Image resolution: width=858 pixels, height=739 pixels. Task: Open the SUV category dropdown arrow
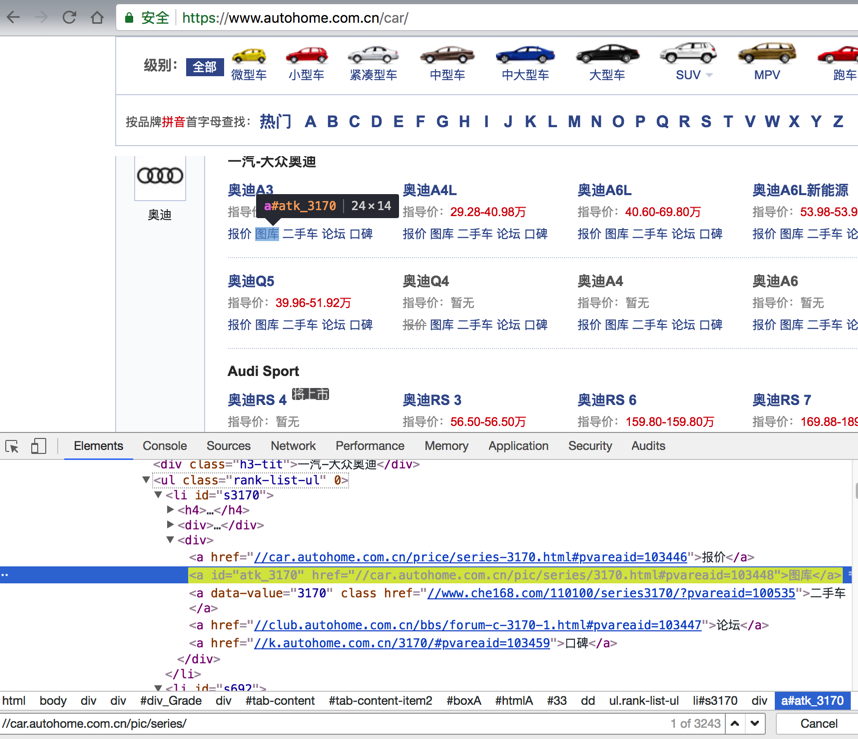pyautogui.click(x=709, y=75)
